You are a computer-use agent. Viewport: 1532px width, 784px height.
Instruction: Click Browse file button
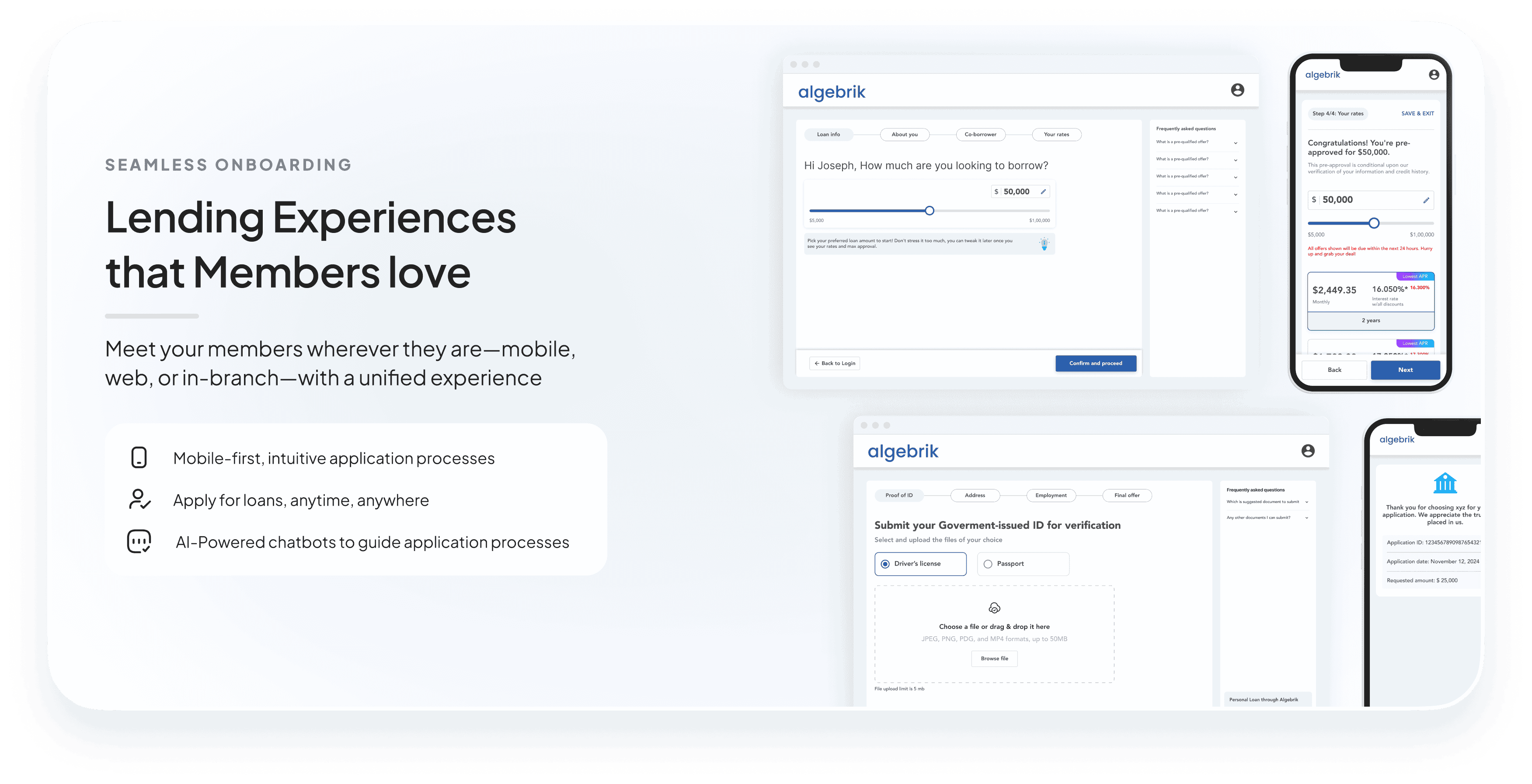(x=994, y=659)
